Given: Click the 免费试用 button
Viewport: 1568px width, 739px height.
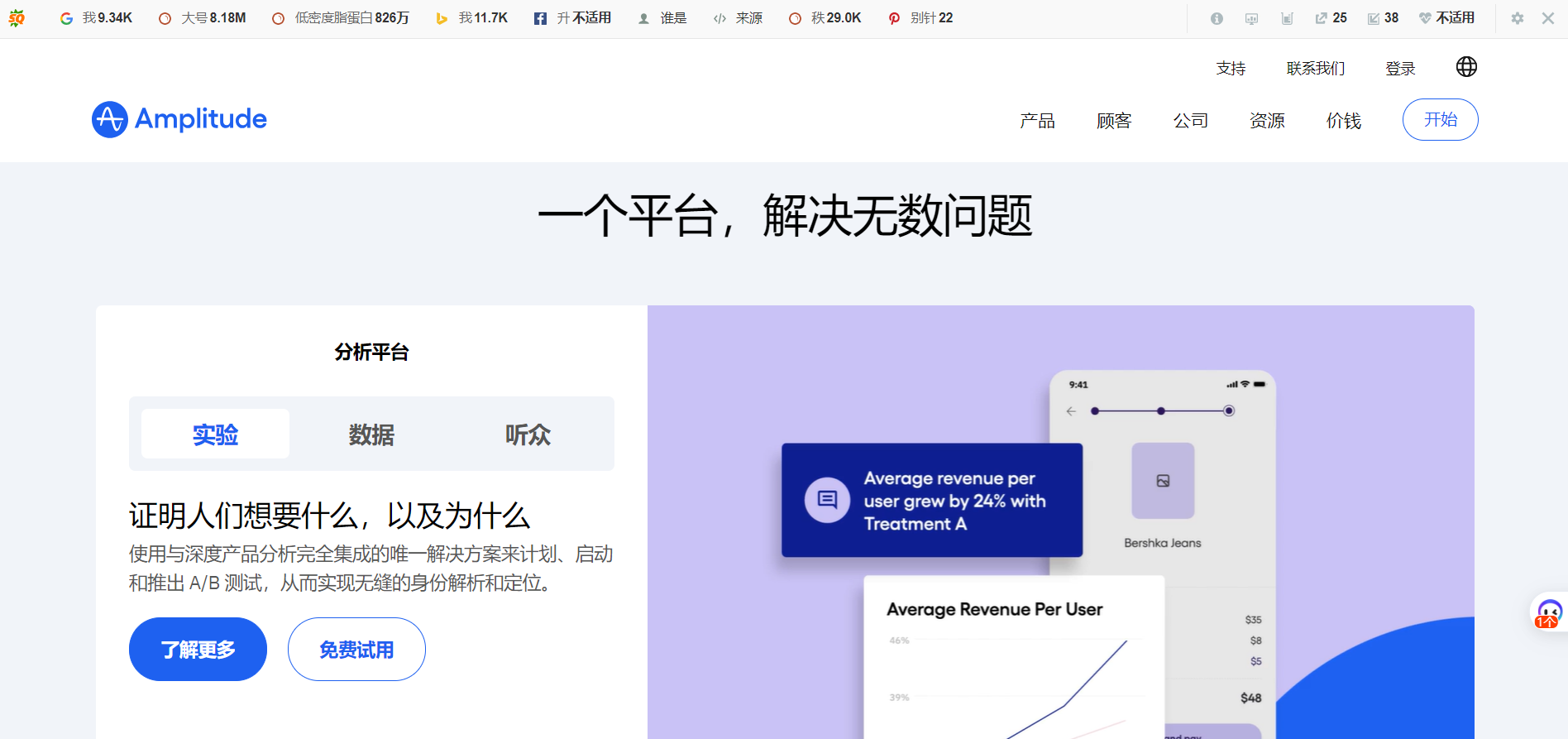Looking at the screenshot, I should point(356,650).
